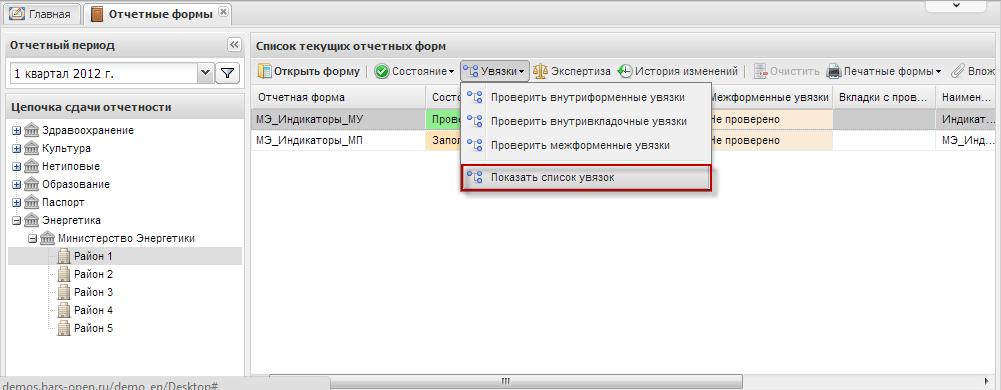
Task: Select Район 2 in the tree
Action: click(x=93, y=274)
